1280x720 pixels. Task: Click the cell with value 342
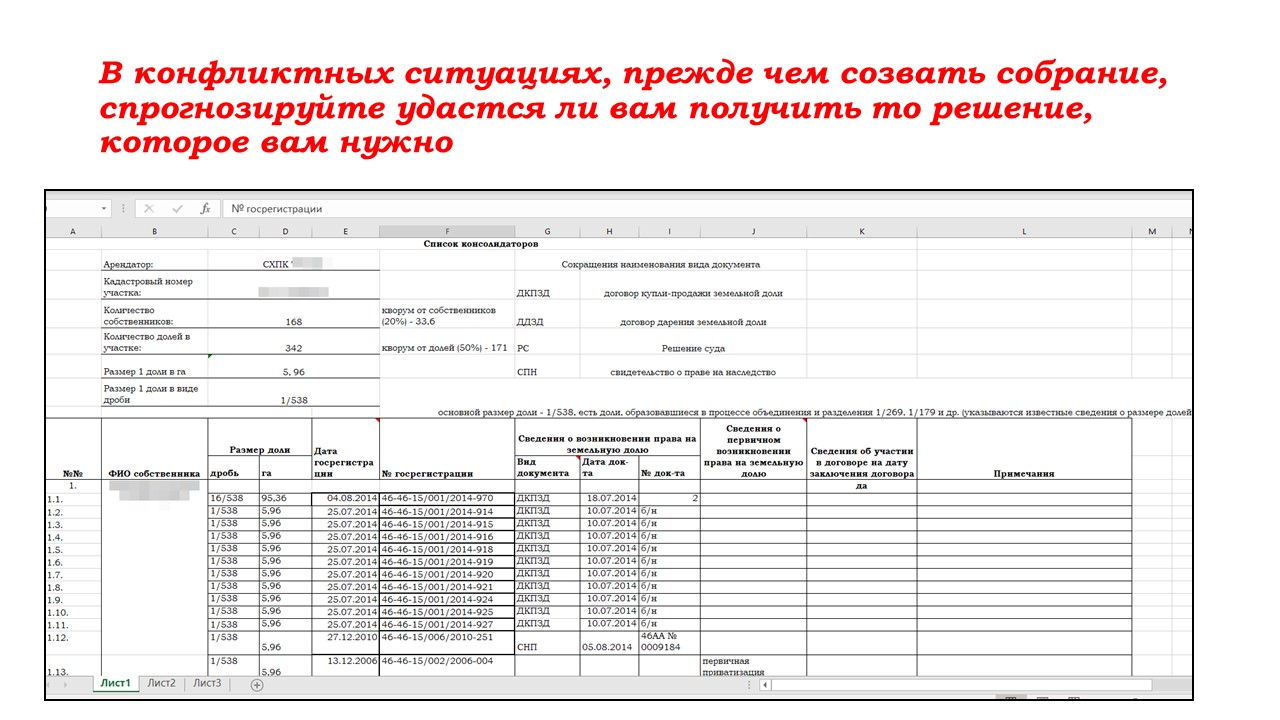point(293,343)
